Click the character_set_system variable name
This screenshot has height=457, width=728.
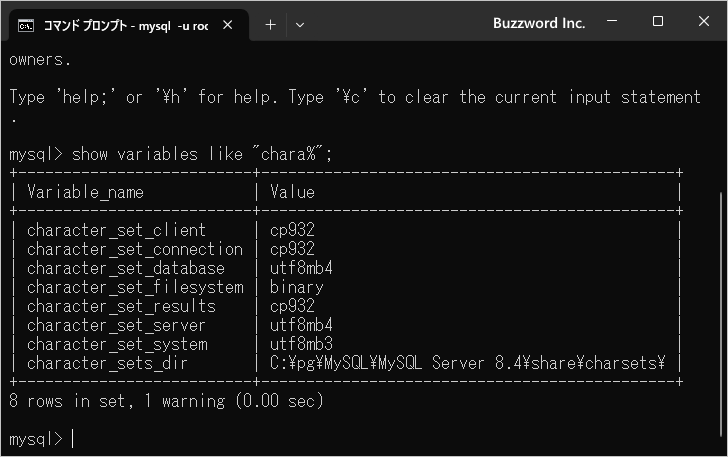(x=117, y=344)
